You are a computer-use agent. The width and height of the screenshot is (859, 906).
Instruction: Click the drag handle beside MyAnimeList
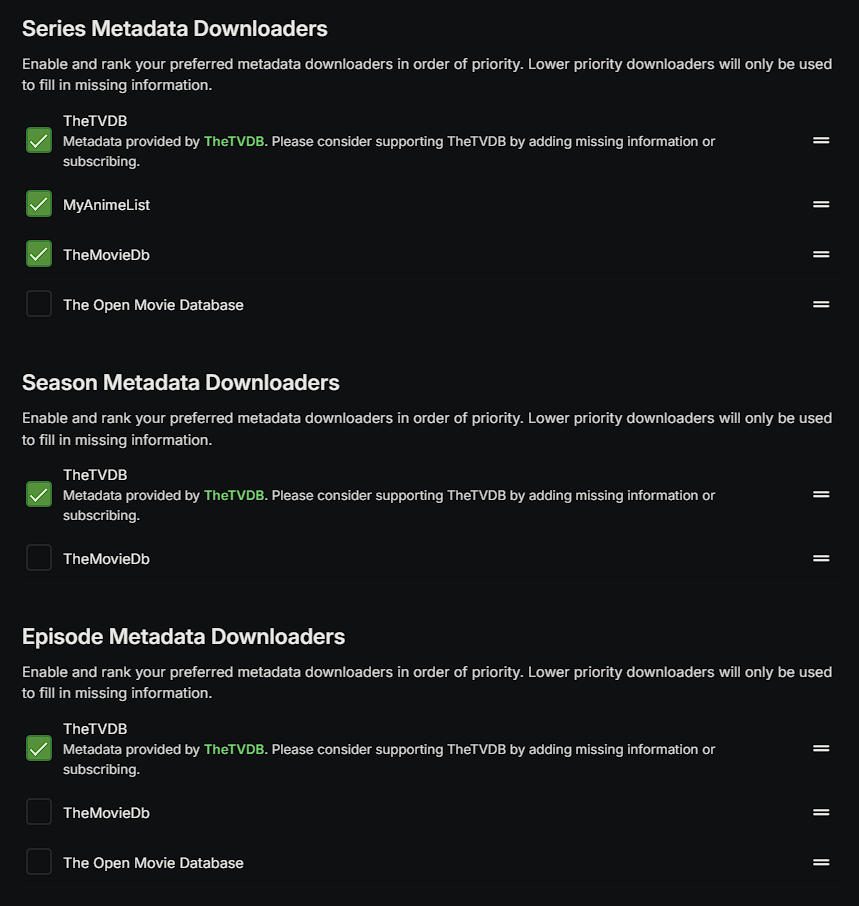tap(821, 204)
